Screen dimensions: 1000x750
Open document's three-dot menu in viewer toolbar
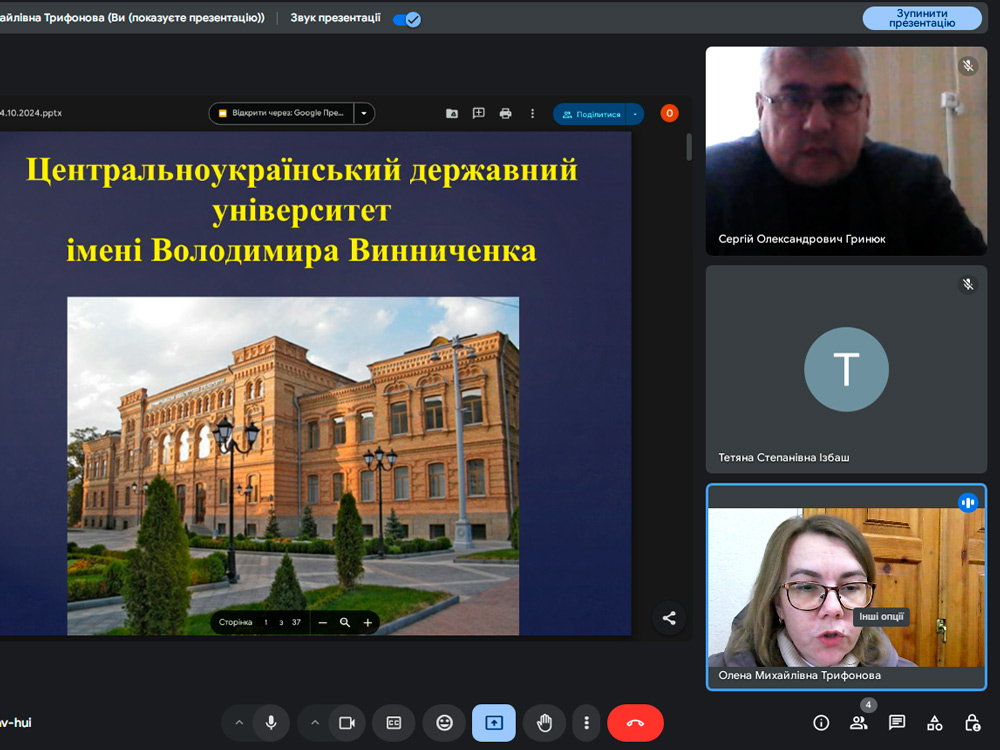click(533, 114)
